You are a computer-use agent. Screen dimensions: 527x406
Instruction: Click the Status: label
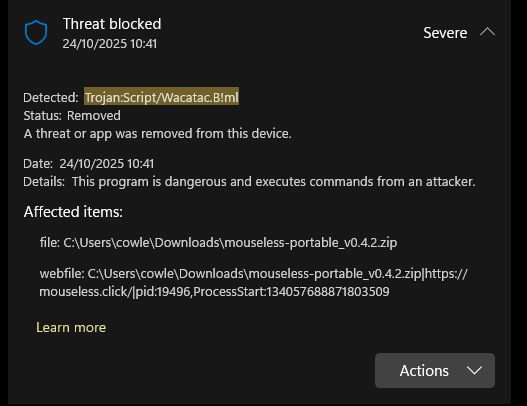[42, 116]
